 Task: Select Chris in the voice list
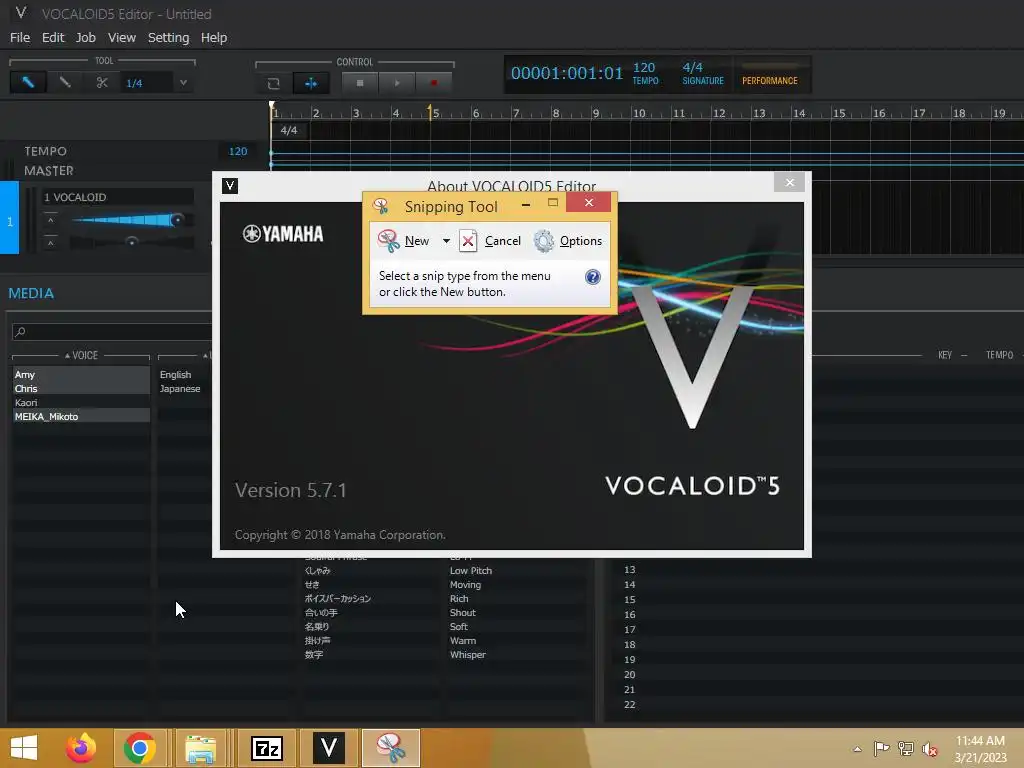[x=82, y=389]
